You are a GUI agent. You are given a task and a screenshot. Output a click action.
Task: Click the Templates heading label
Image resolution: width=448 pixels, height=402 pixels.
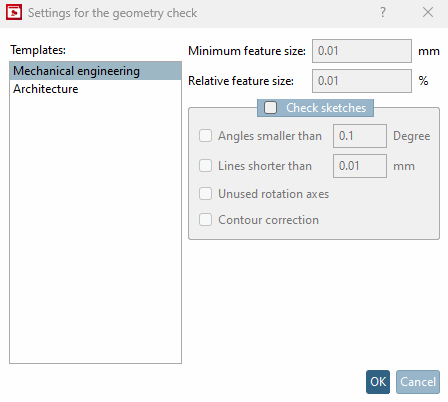[x=38, y=50]
